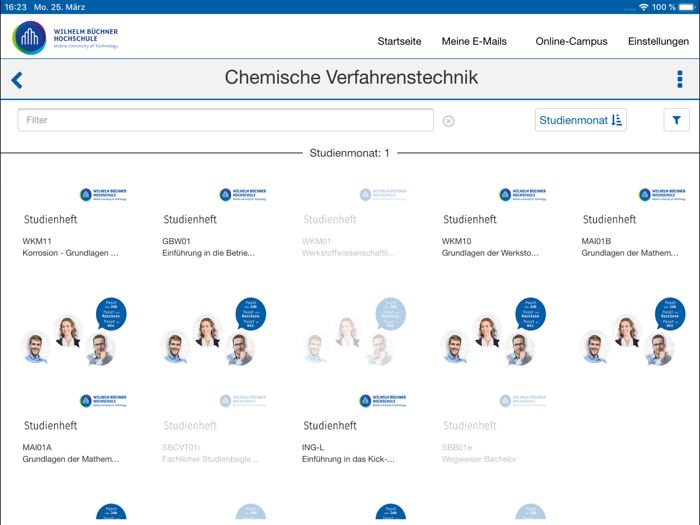Go to Online-Campus
The image size is (700, 525).
tap(571, 42)
